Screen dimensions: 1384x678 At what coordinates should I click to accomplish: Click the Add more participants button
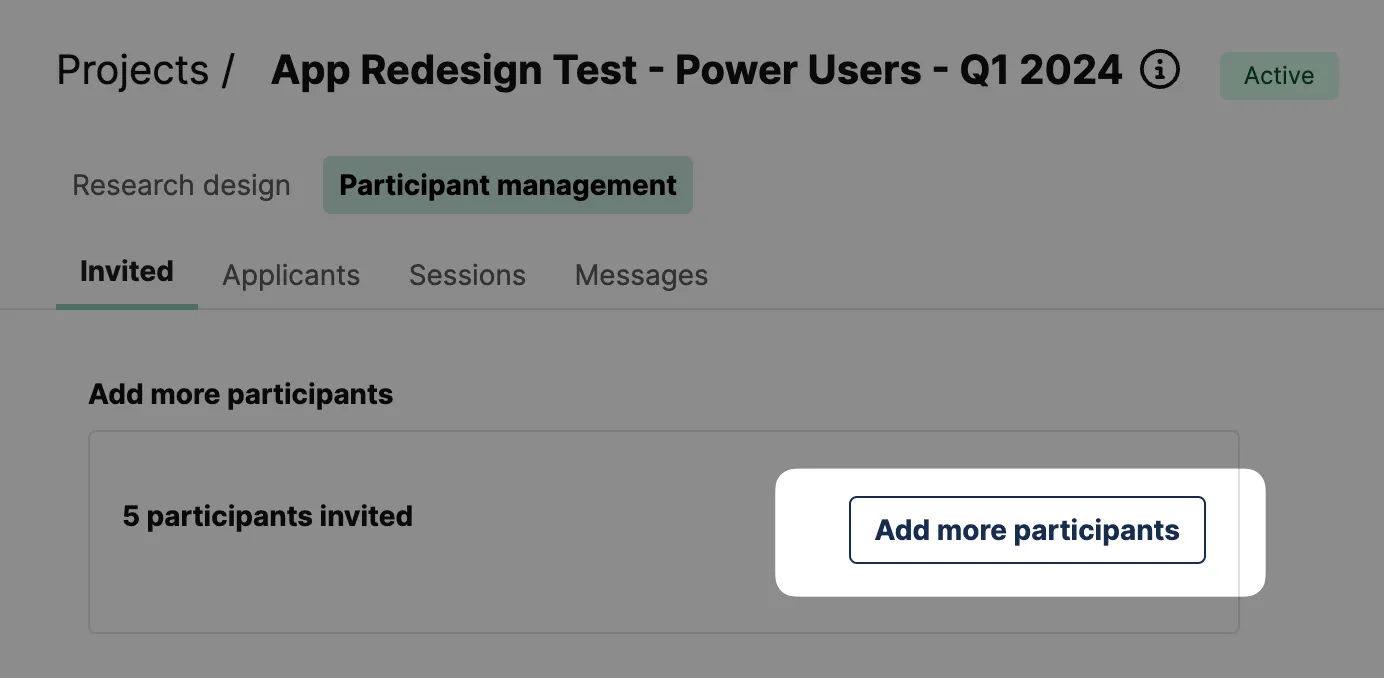pyautogui.click(x=1027, y=530)
